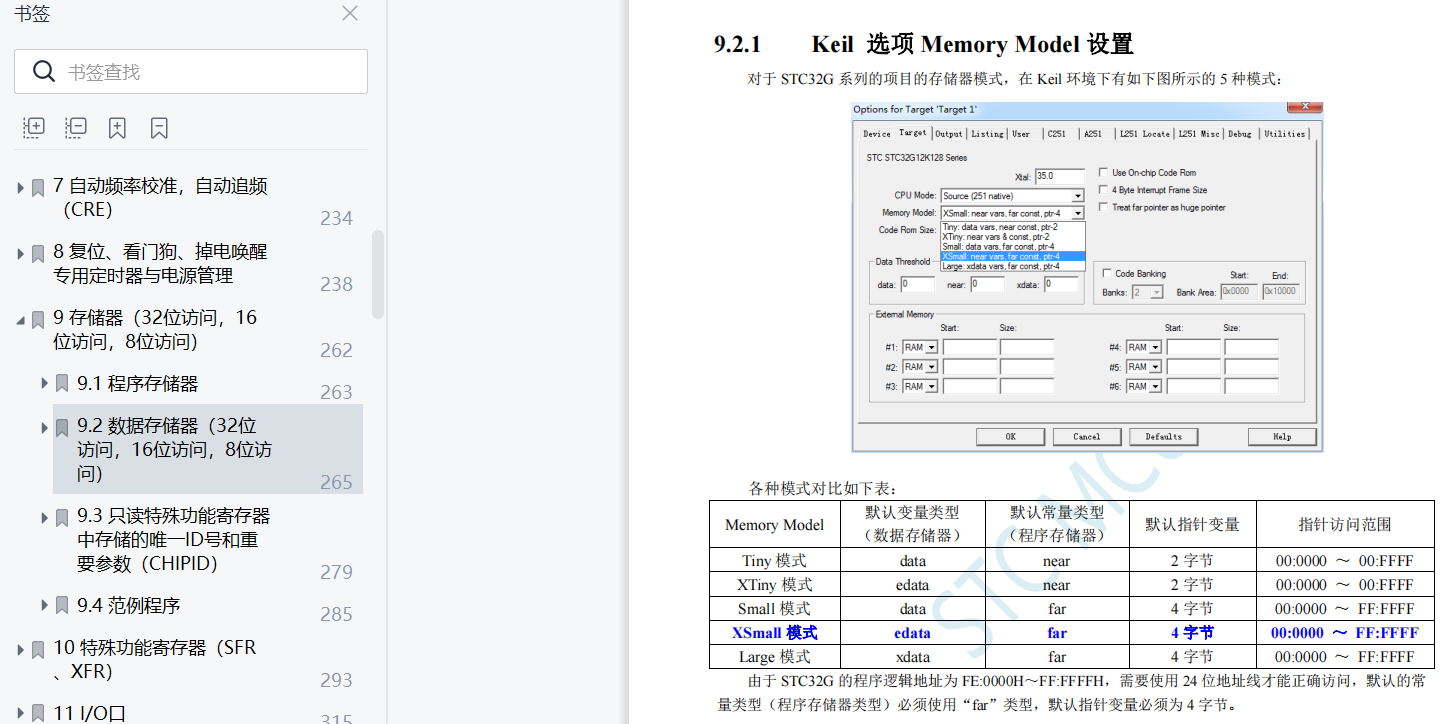Expand chapter 10 特殊功能寄存器 bookmark

20,649
